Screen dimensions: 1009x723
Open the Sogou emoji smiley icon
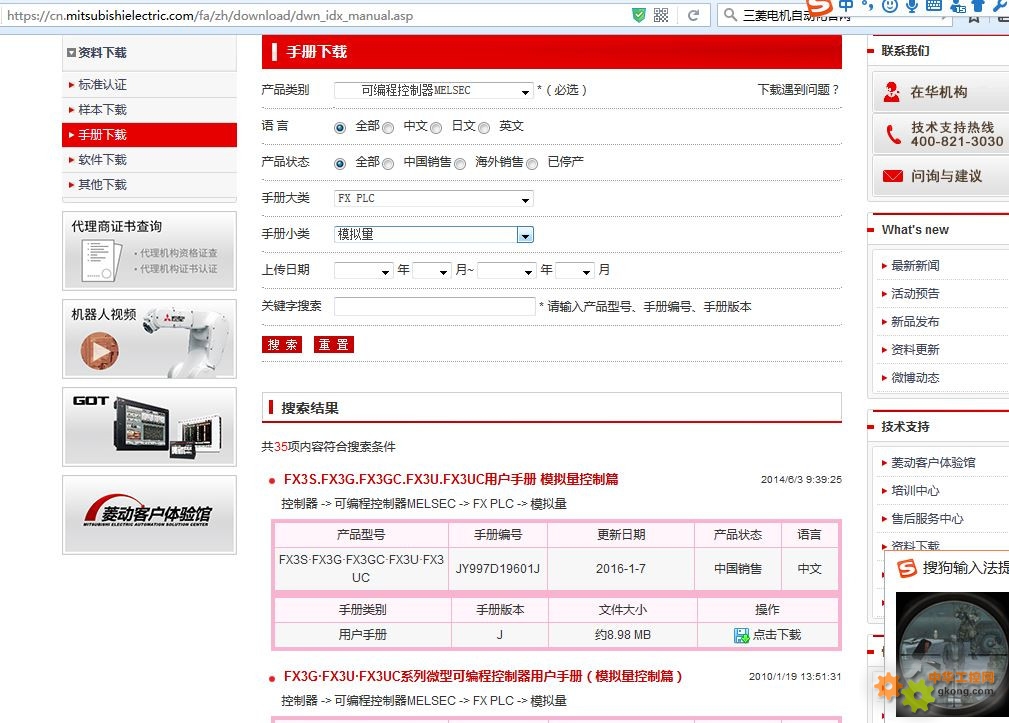[890, 6]
